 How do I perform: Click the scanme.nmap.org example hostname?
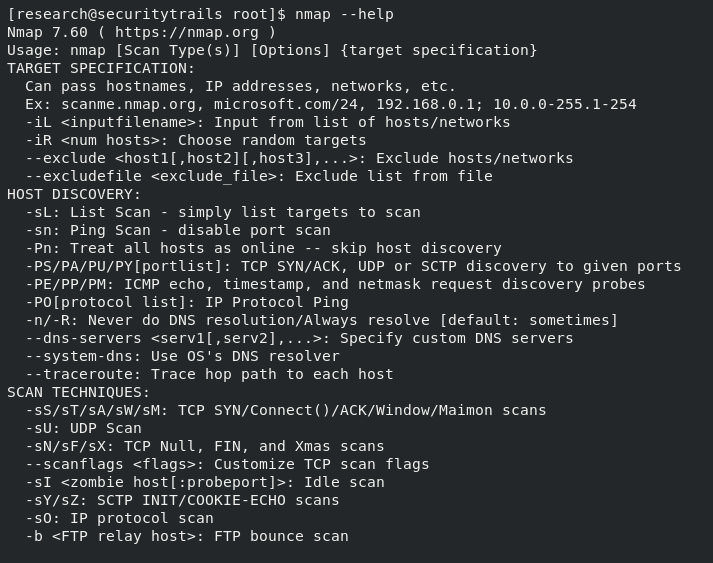coord(129,104)
